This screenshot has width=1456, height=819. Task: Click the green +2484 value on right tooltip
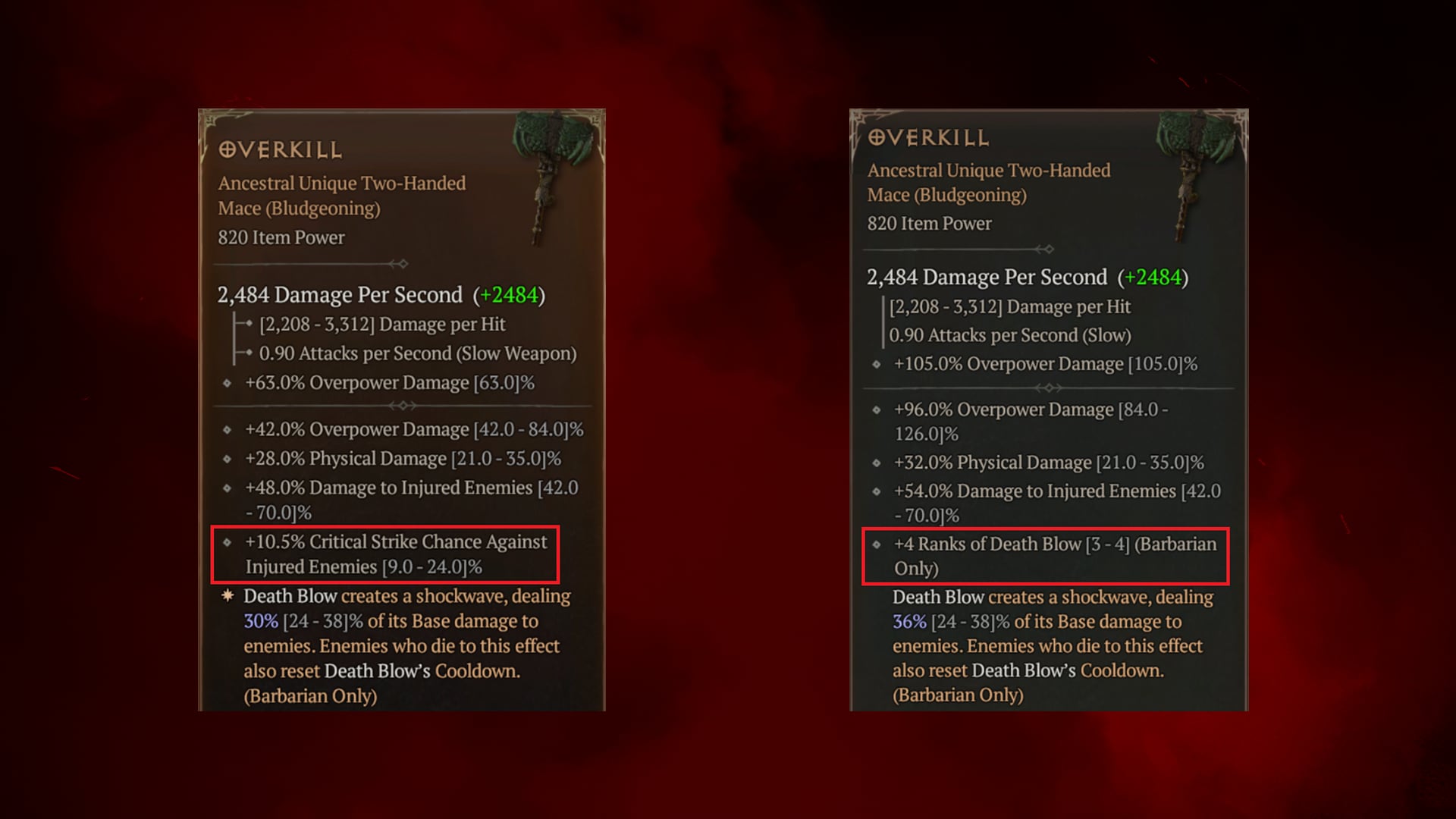1153,278
